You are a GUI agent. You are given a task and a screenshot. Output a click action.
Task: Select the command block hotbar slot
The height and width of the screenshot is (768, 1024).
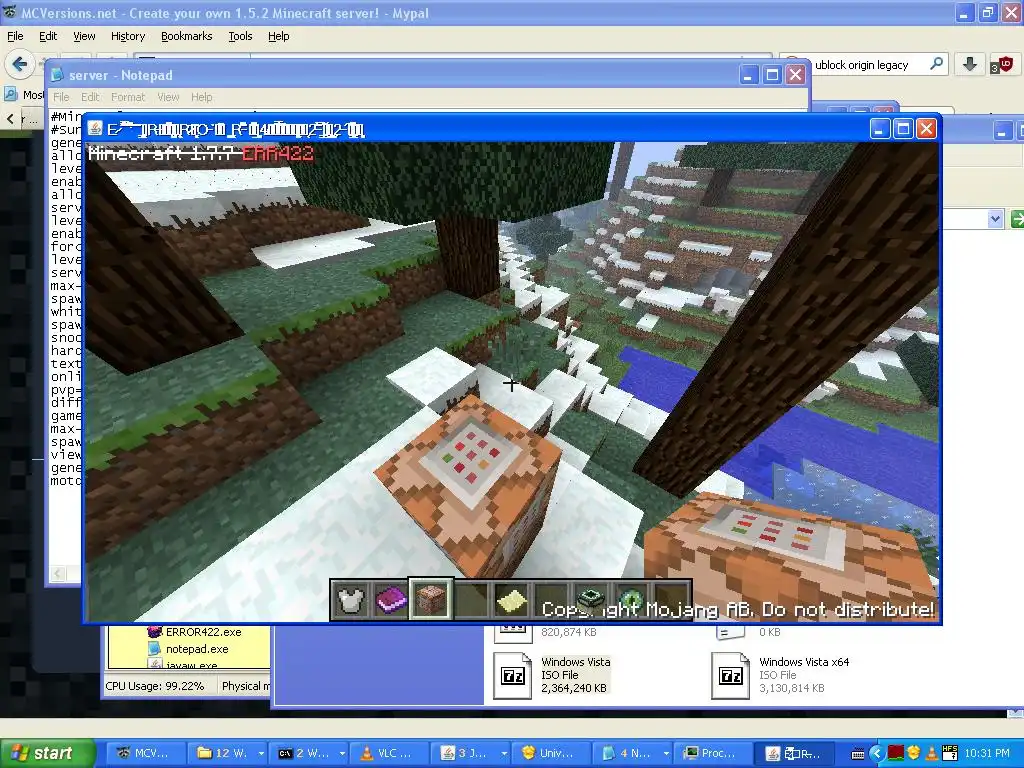pyautogui.click(x=430, y=599)
